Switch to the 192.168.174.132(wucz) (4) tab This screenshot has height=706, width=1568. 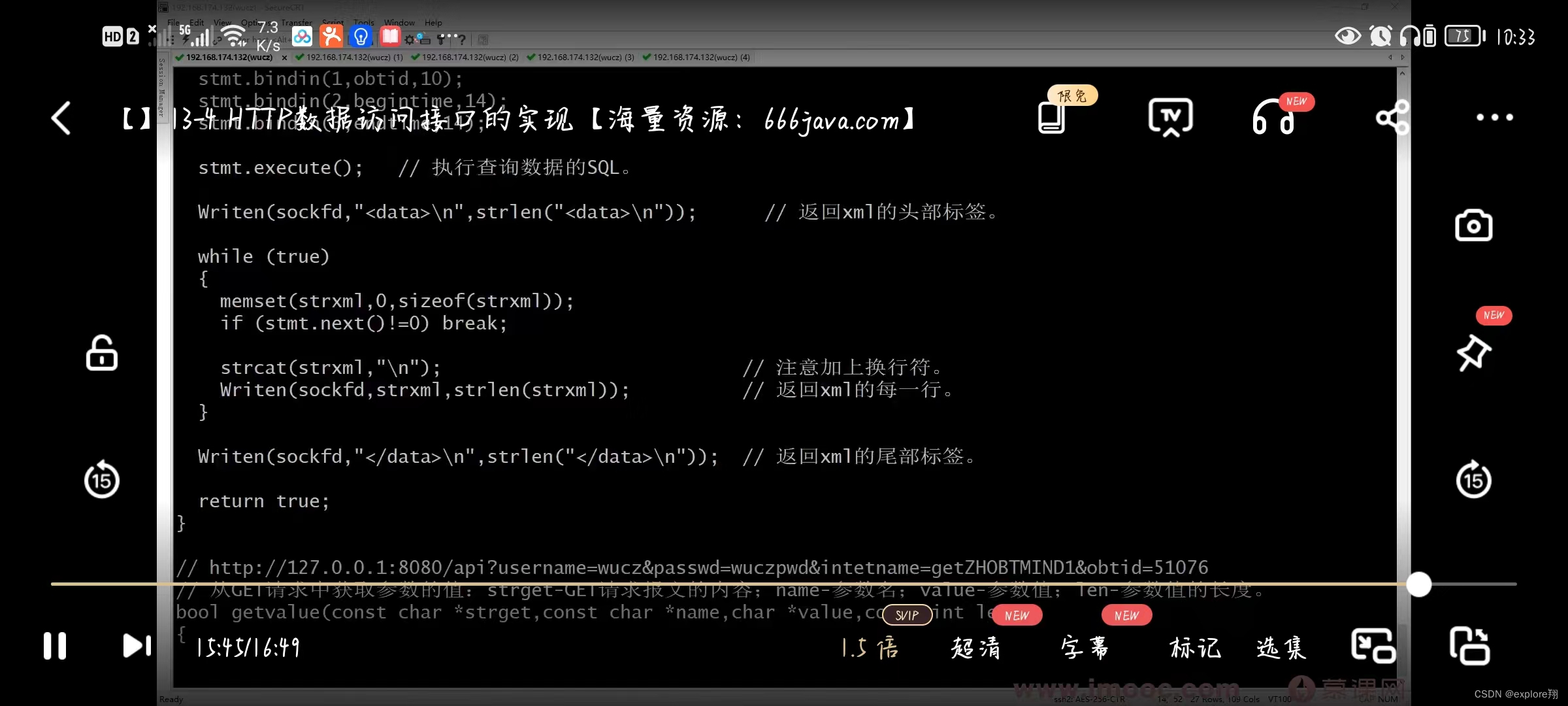click(696, 58)
